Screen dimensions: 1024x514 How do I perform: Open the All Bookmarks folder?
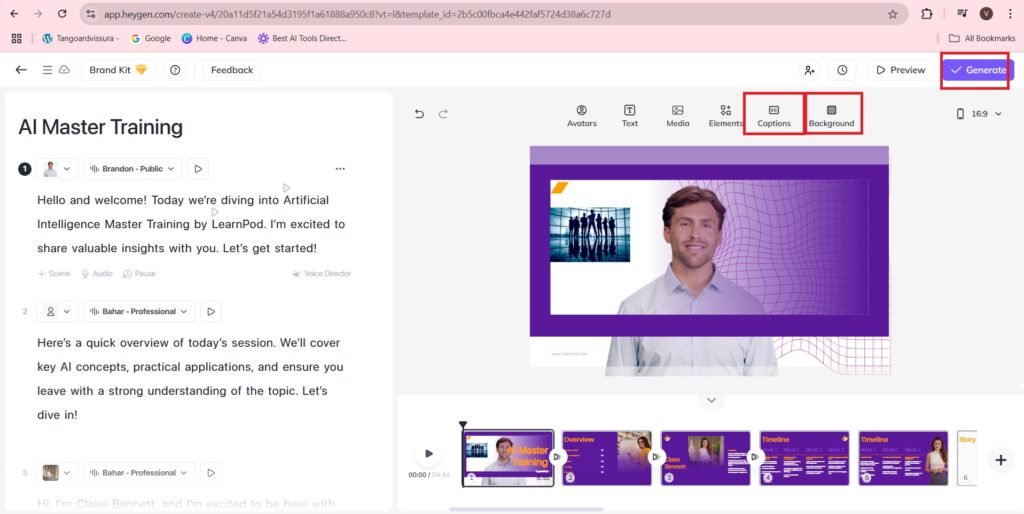pos(982,39)
